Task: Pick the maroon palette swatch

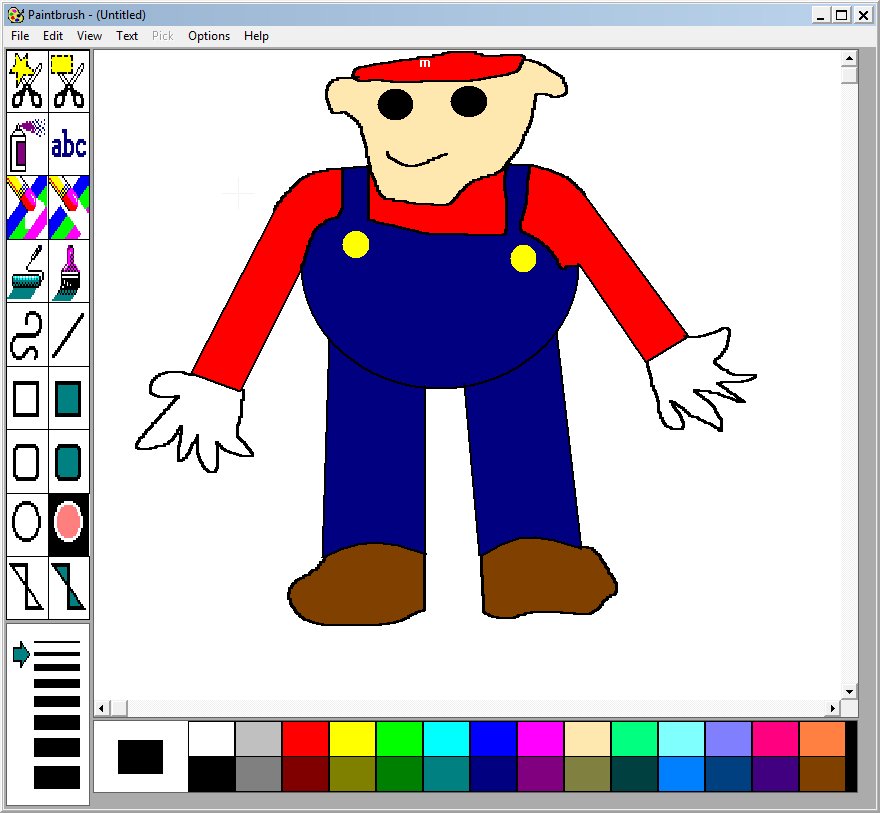Action: coord(305,774)
